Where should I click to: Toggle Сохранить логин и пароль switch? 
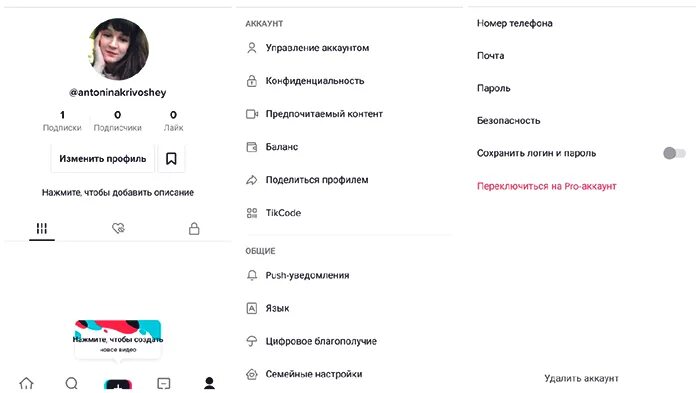click(x=674, y=153)
